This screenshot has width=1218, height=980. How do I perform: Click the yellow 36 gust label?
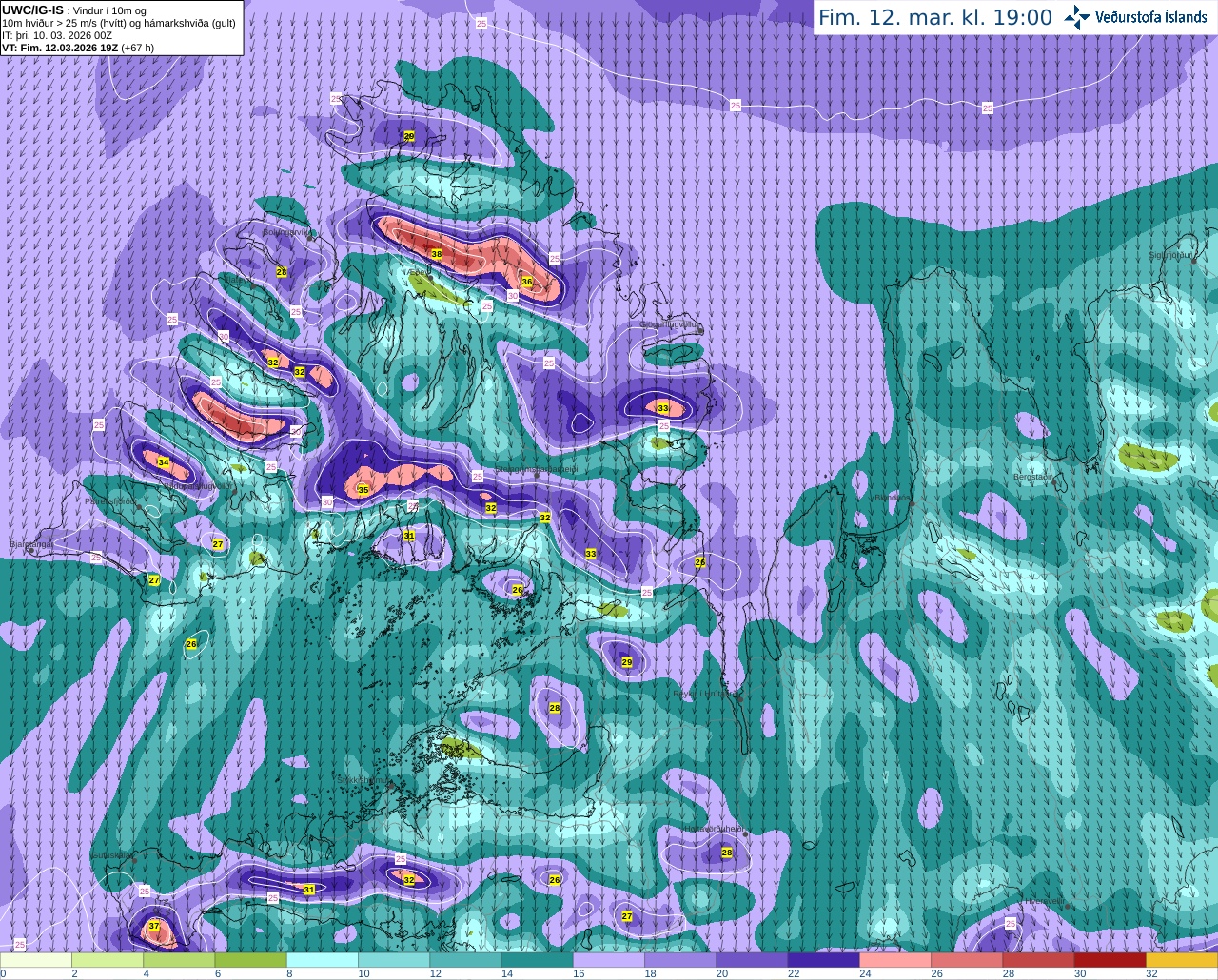[527, 282]
